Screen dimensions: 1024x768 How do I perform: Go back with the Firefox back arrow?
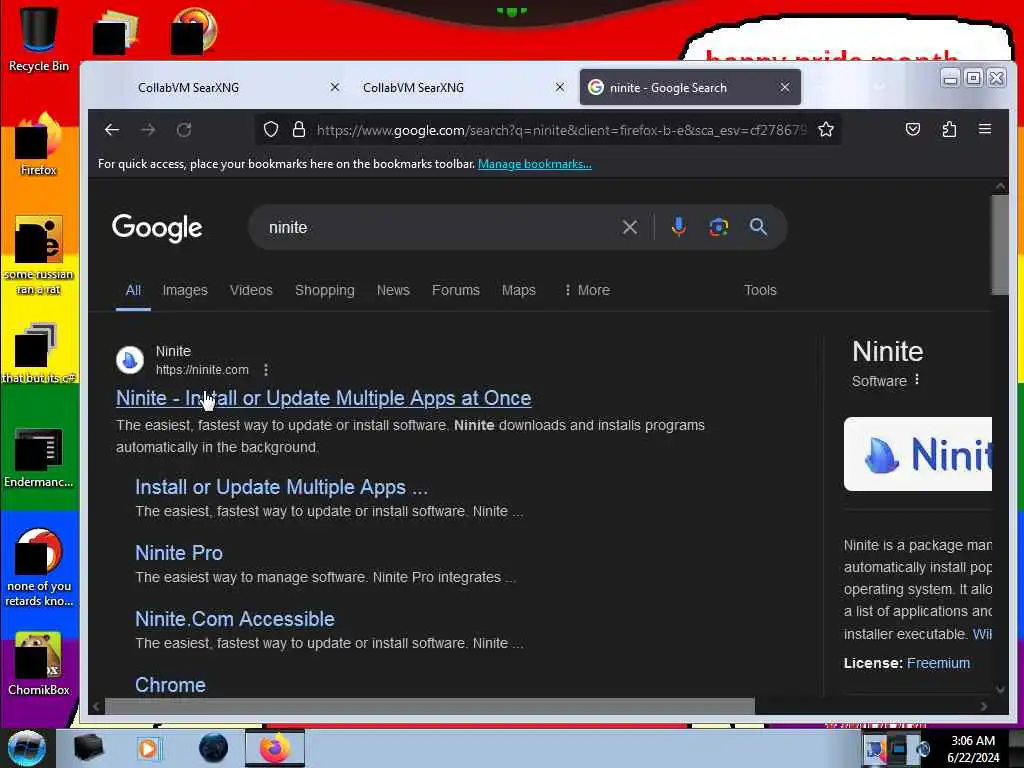coord(112,130)
